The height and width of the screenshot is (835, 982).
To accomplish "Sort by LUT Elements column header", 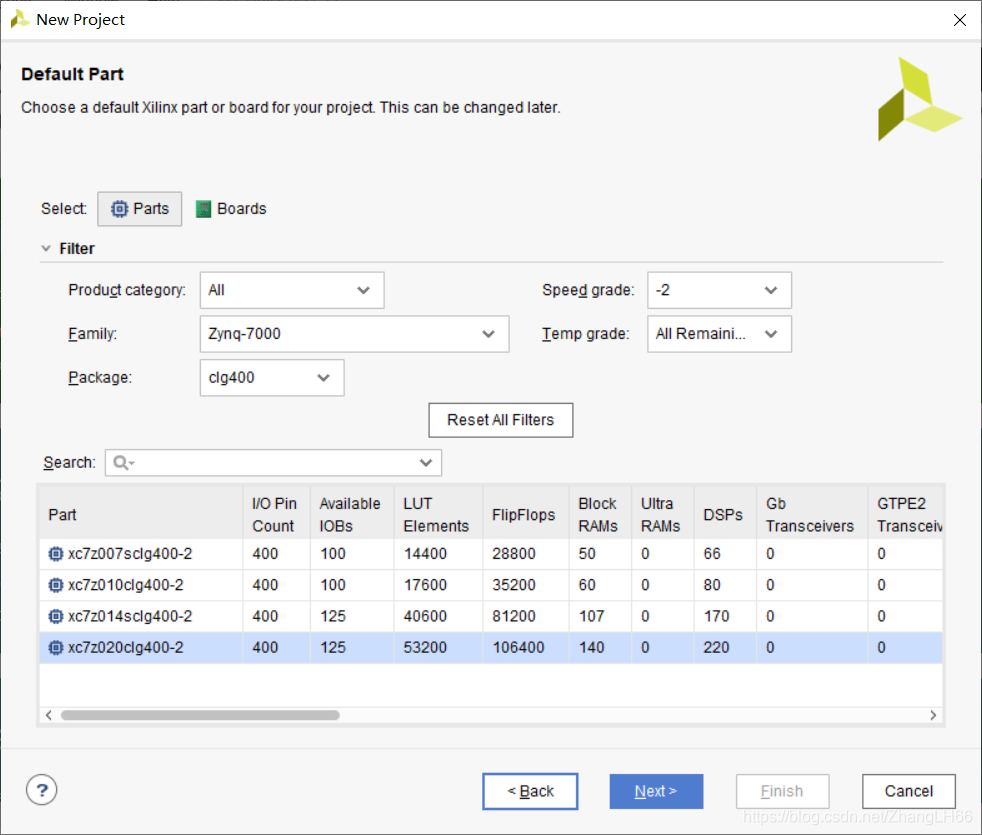I will point(438,514).
